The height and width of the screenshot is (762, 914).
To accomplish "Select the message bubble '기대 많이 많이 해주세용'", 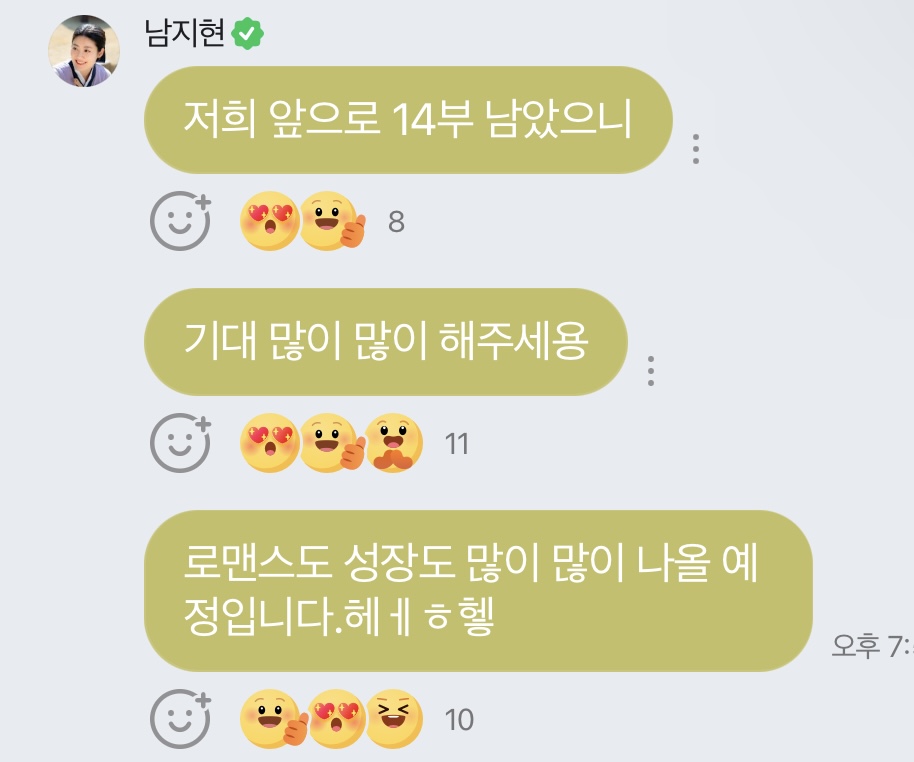I will [x=386, y=342].
